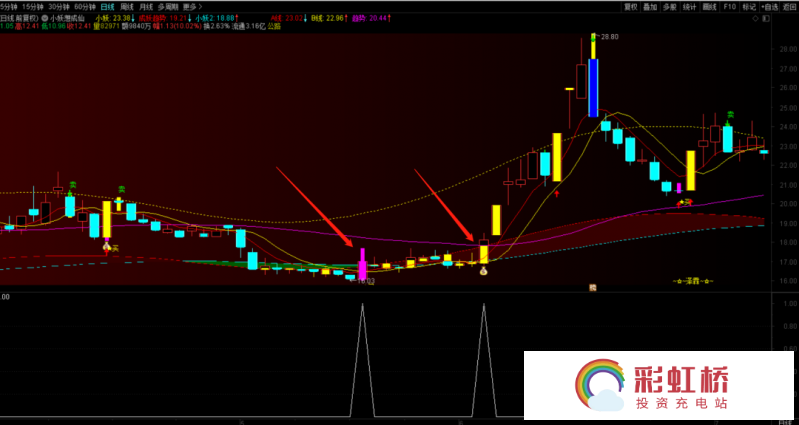
Task: Click the 小妖2 18.88 indicator value
Action: [x=218, y=18]
